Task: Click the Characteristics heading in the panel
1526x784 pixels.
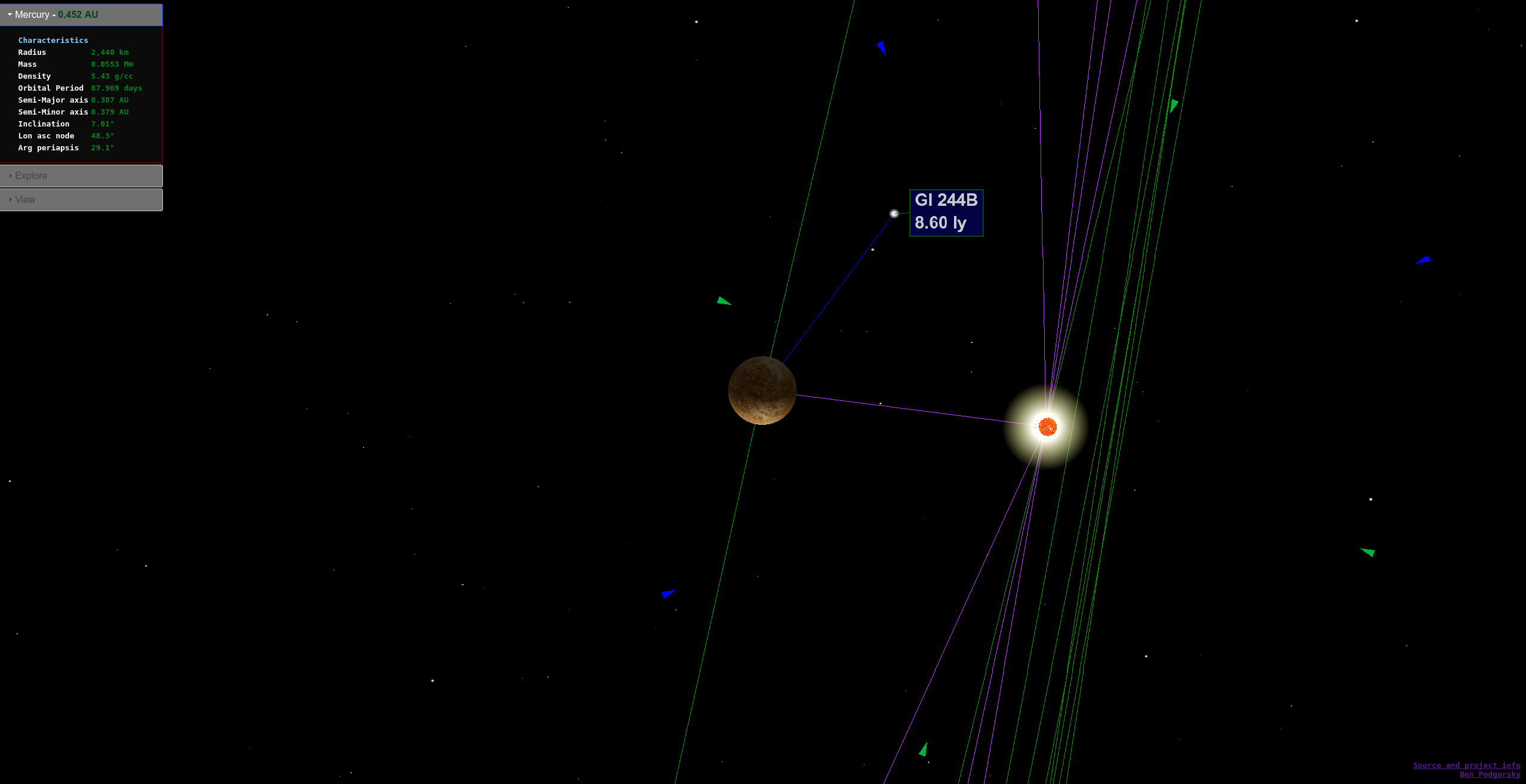Action: [53, 41]
